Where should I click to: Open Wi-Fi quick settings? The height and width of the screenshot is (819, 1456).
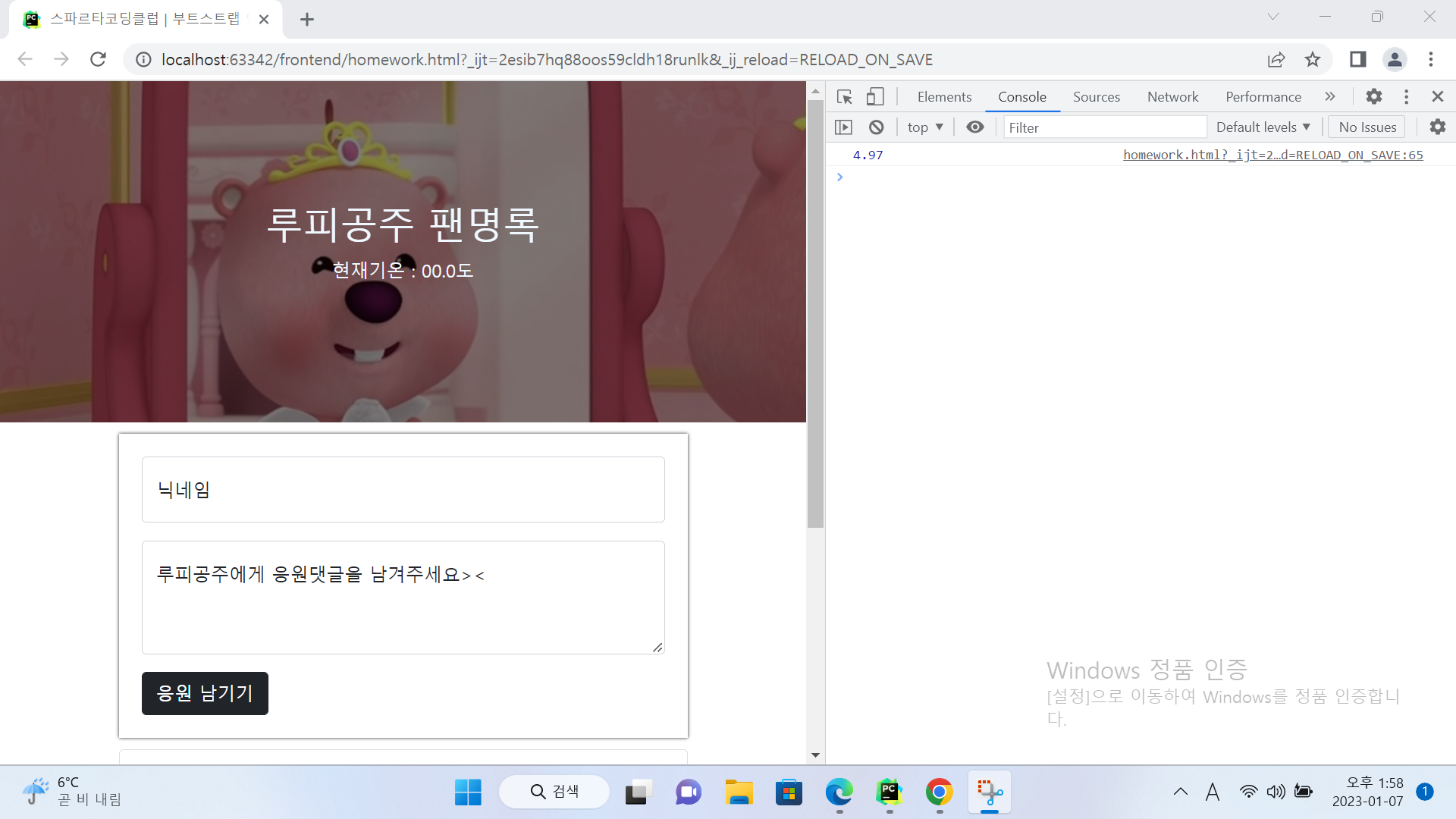point(1248,792)
